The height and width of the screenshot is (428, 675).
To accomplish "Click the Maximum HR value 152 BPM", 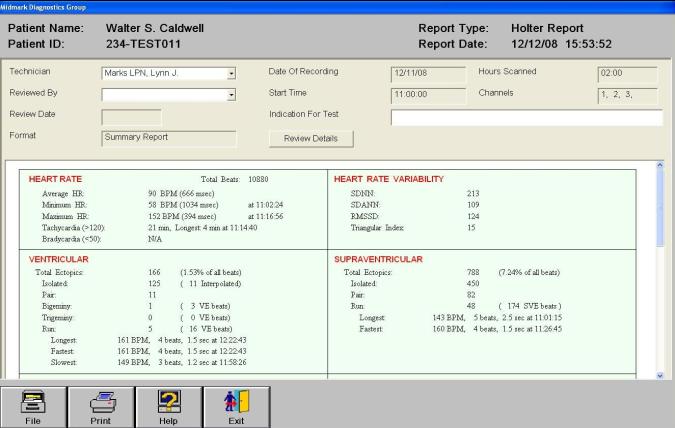I will (182, 216).
